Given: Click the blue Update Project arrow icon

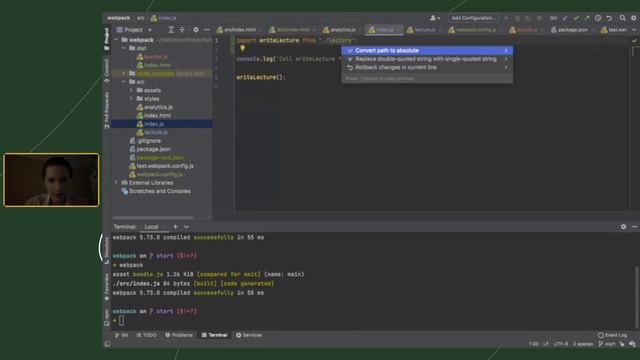Looking at the screenshot, I should coord(565,18).
